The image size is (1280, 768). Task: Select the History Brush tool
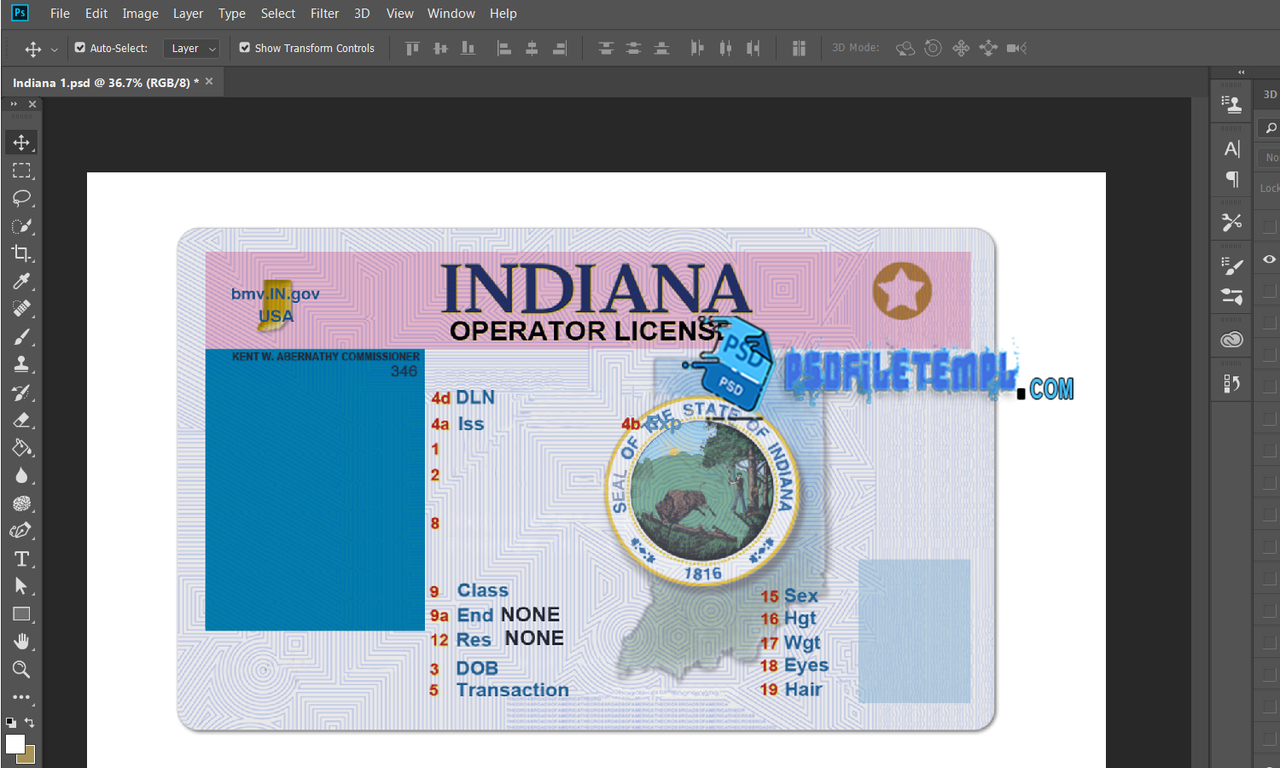[21, 392]
